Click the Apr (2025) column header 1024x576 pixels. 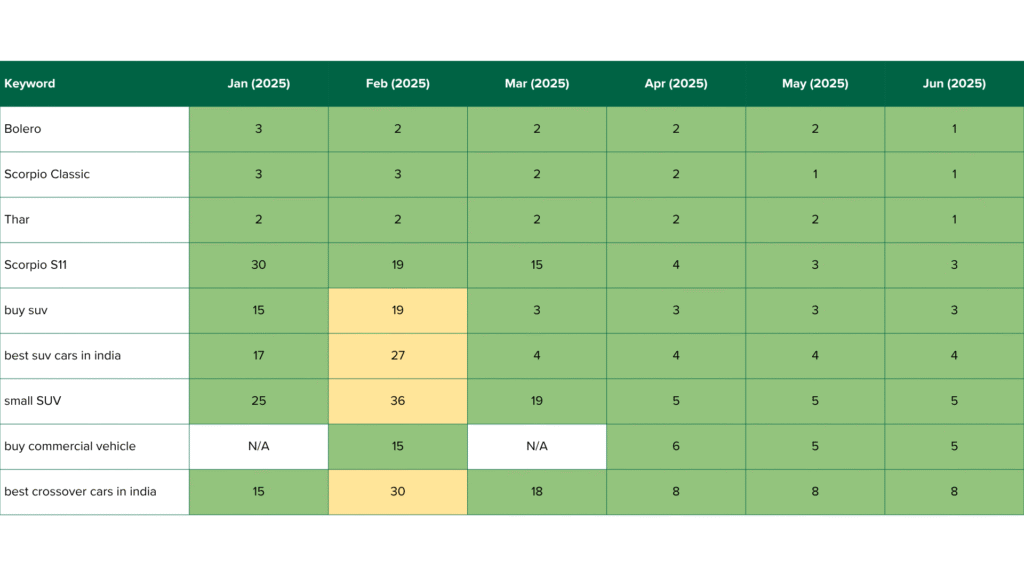click(676, 84)
